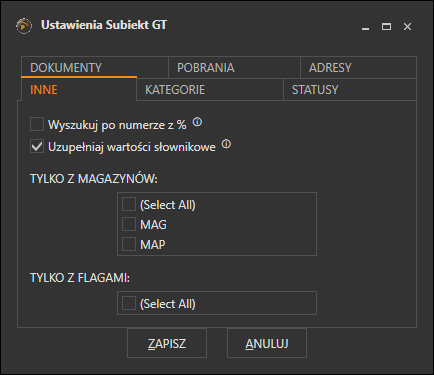
Task: Click info icon beside Uzupełniaj wartości słownikowe
Action: click(x=226, y=144)
